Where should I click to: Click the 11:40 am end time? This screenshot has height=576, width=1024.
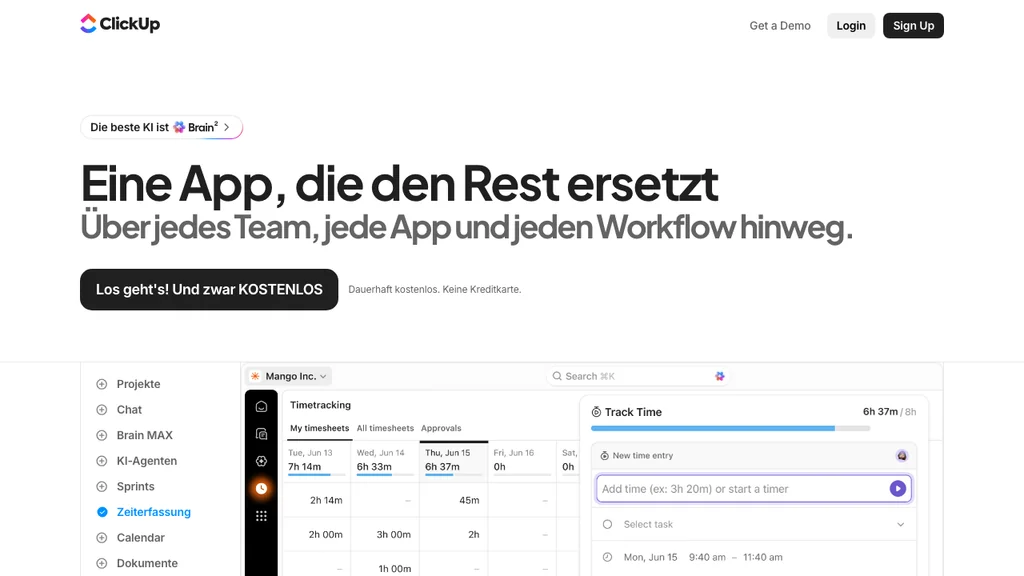tap(763, 557)
